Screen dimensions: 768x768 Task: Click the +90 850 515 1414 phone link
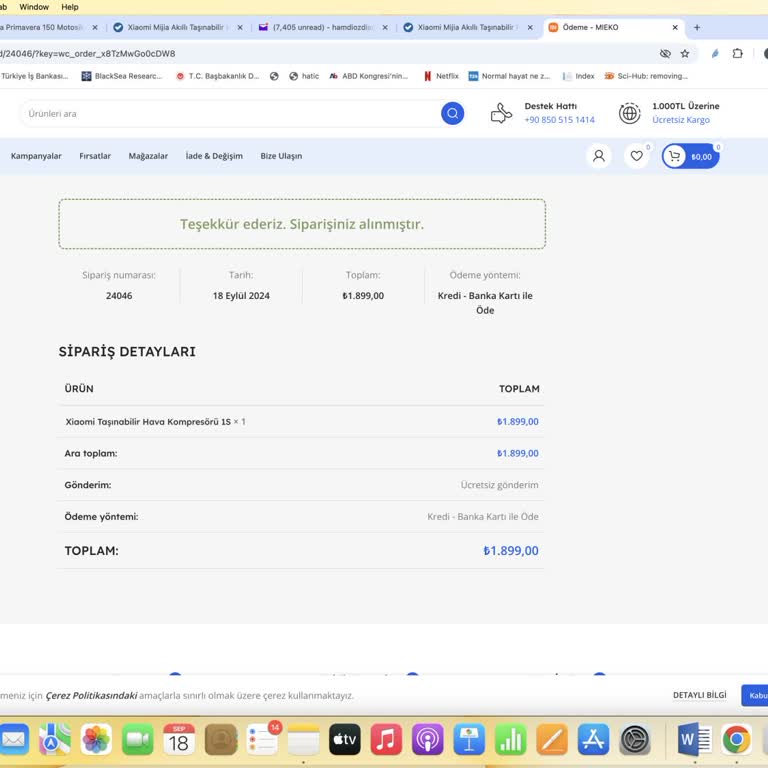(x=559, y=120)
